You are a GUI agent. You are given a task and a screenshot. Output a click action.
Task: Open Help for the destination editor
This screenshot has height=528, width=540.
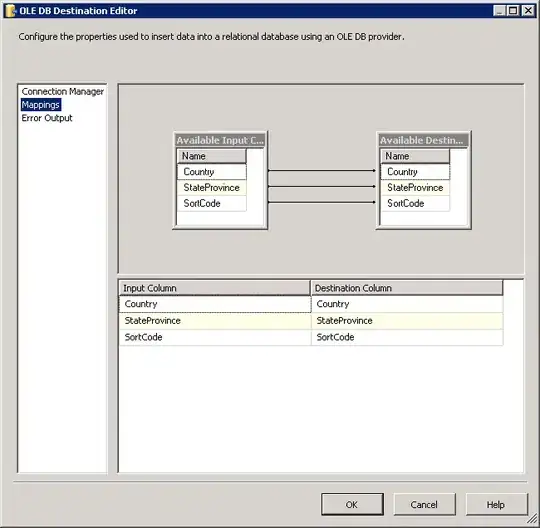pyautogui.click(x=496, y=504)
